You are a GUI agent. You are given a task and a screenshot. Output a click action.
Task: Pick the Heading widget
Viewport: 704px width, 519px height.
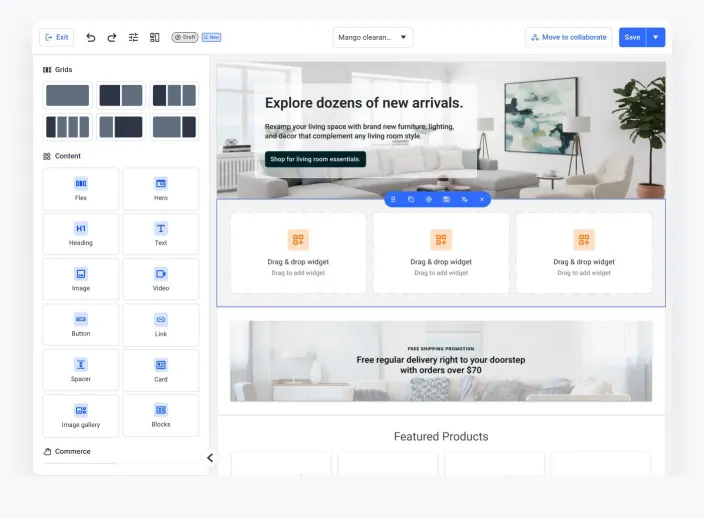click(81, 234)
